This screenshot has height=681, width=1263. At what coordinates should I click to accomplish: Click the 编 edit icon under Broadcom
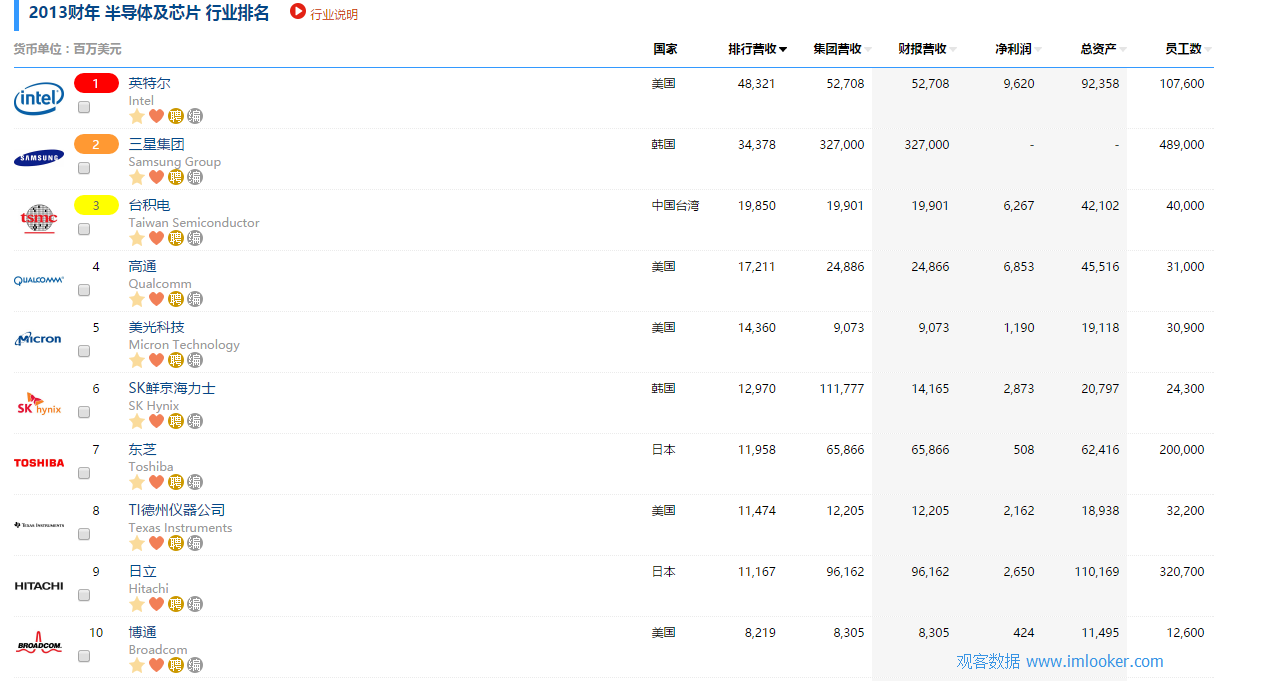194,664
